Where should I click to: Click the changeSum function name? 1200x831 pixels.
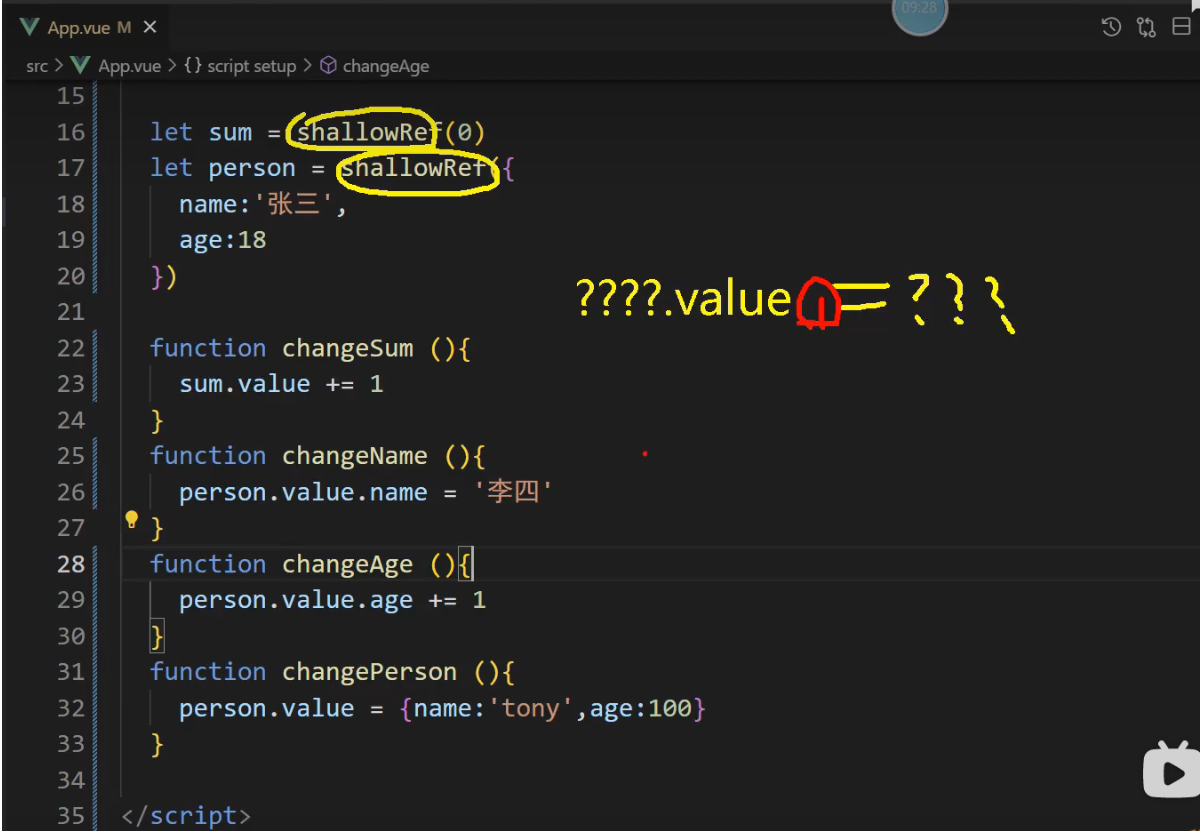(x=347, y=348)
